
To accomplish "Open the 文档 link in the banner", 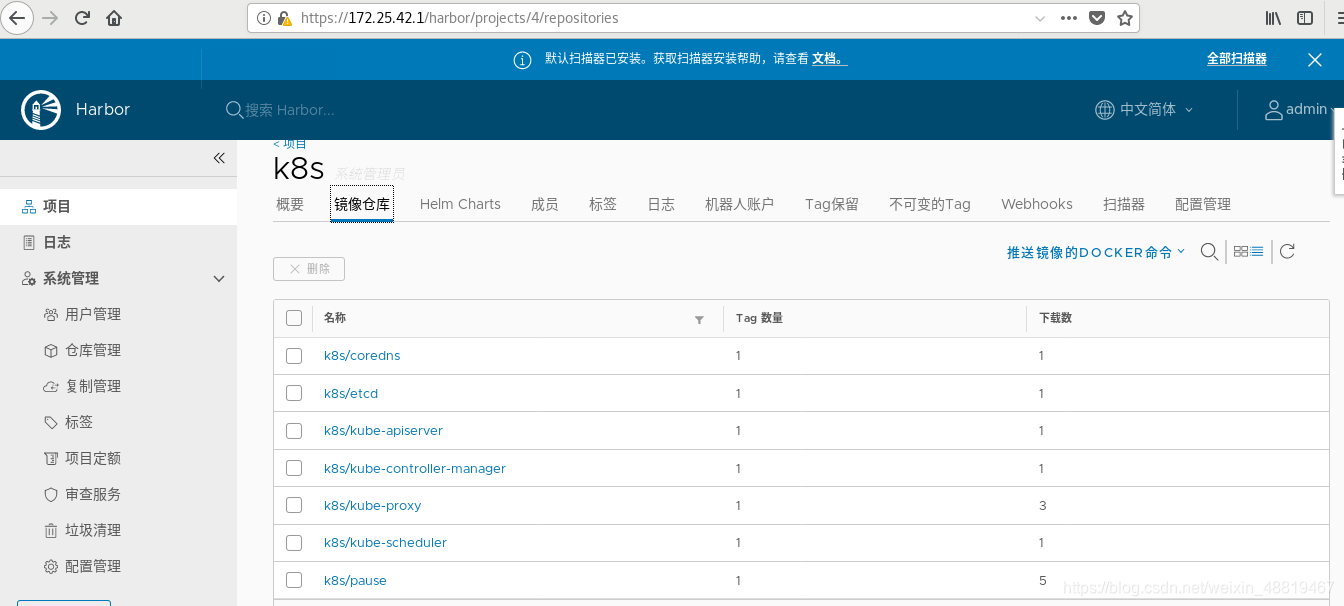I will (829, 59).
